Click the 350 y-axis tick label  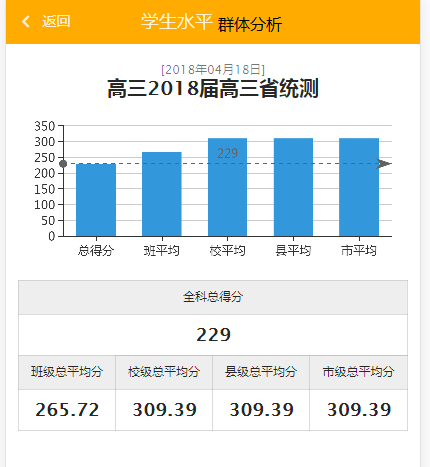tap(45, 126)
